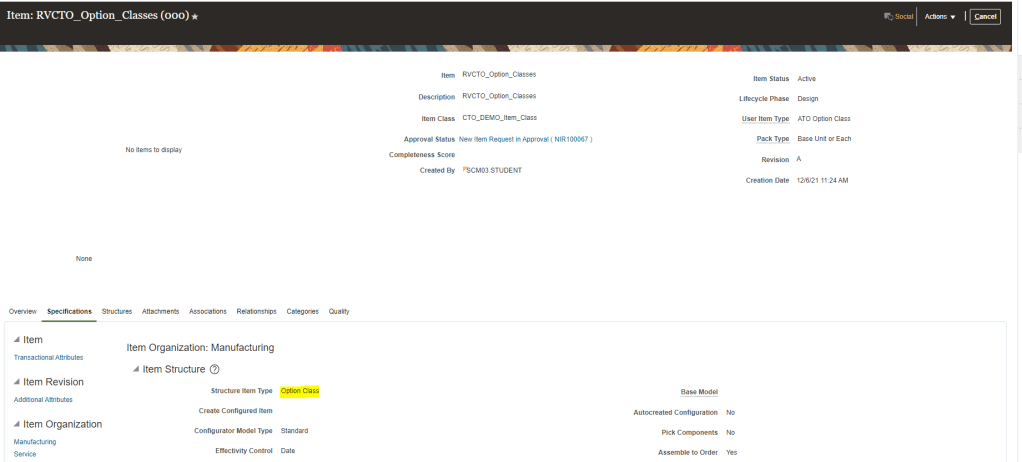The height and width of the screenshot is (462, 1022).
Task: Click the Item Structure help icon
Action: coord(215,369)
